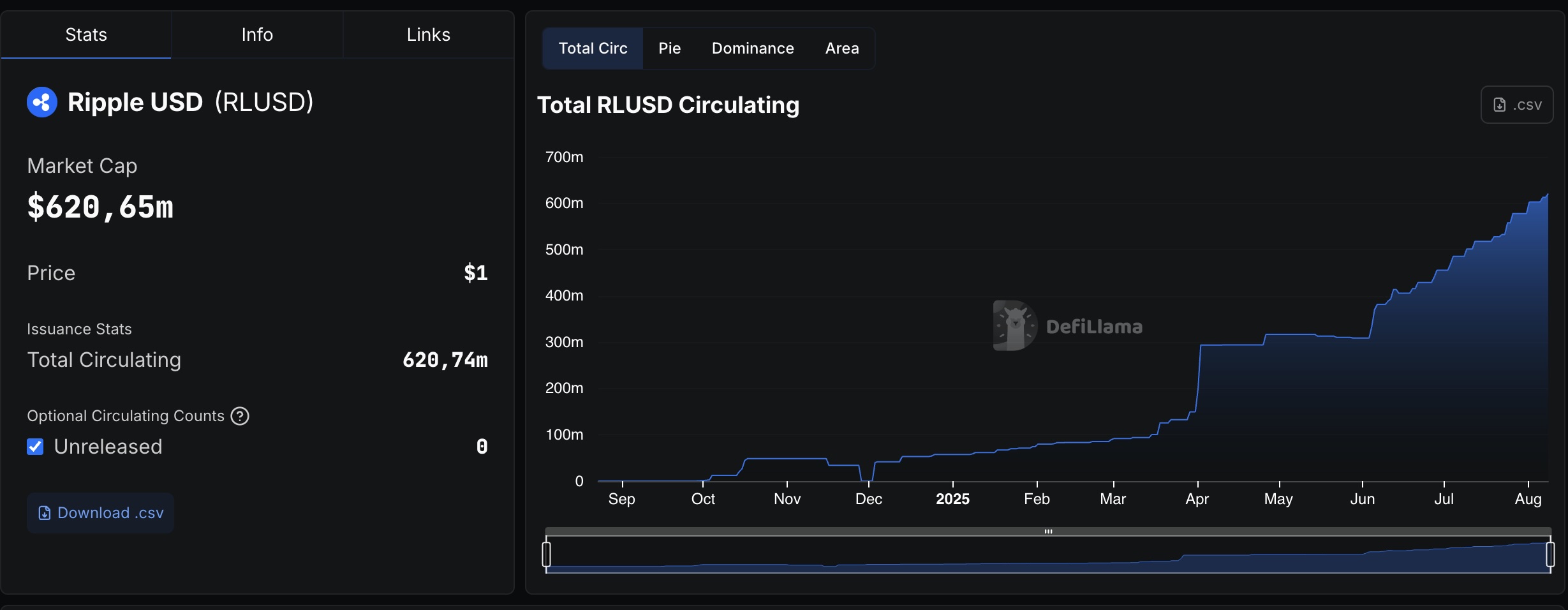Click the 300m y-axis label
The height and width of the screenshot is (610, 1568).
coord(564,342)
